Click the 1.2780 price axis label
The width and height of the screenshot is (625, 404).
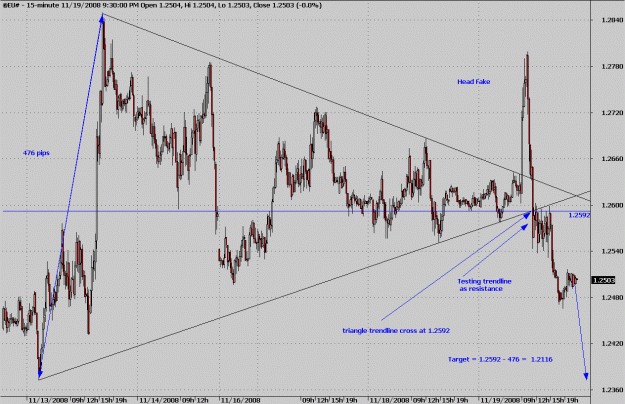pos(612,67)
